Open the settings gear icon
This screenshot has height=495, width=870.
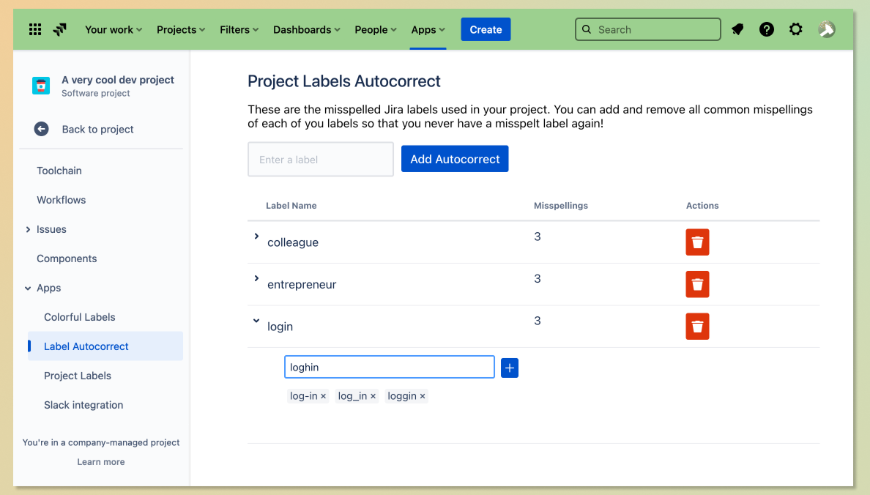point(795,30)
